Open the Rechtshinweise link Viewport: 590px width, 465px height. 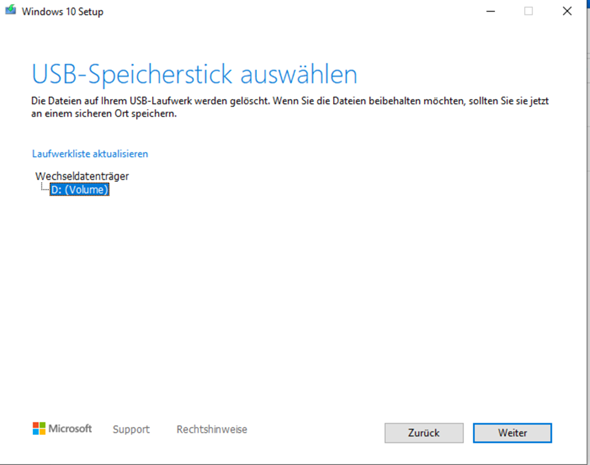212,429
